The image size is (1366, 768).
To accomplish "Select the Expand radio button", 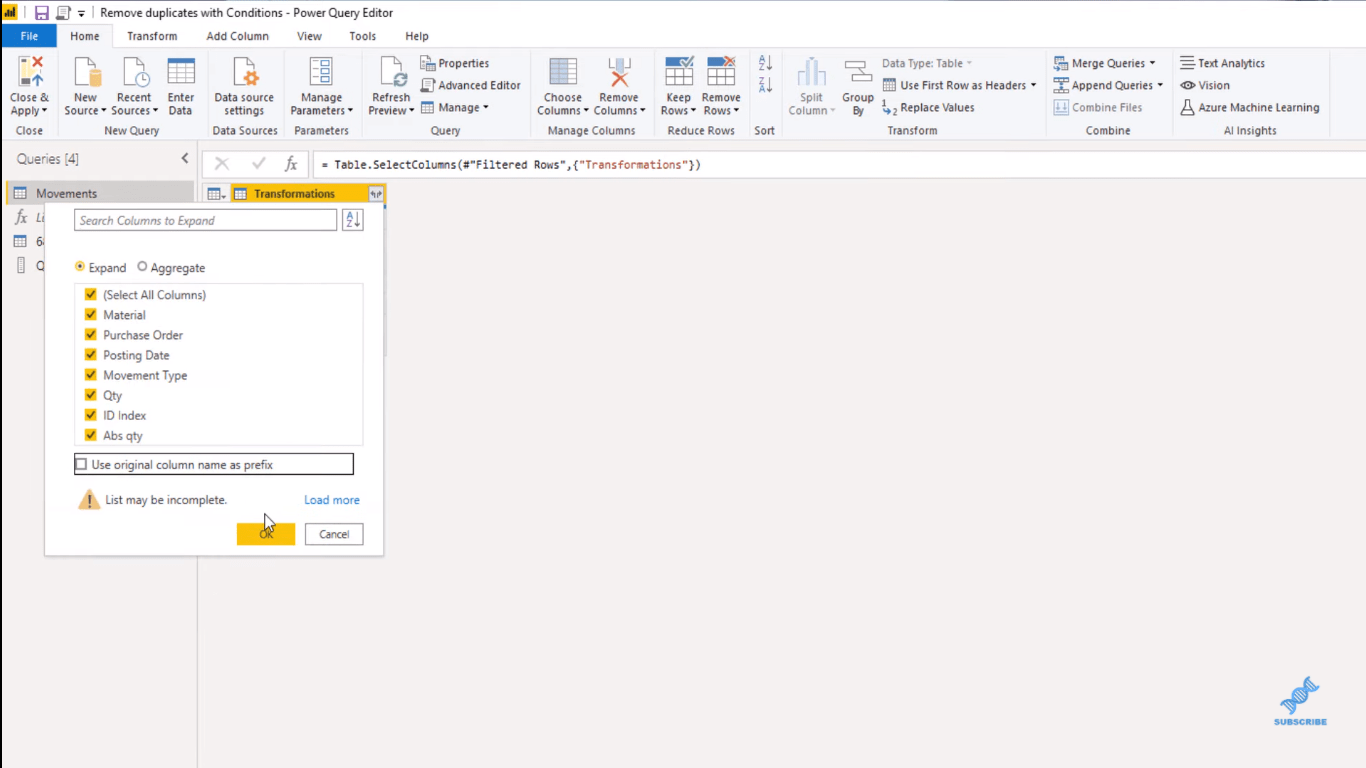I will (80, 267).
